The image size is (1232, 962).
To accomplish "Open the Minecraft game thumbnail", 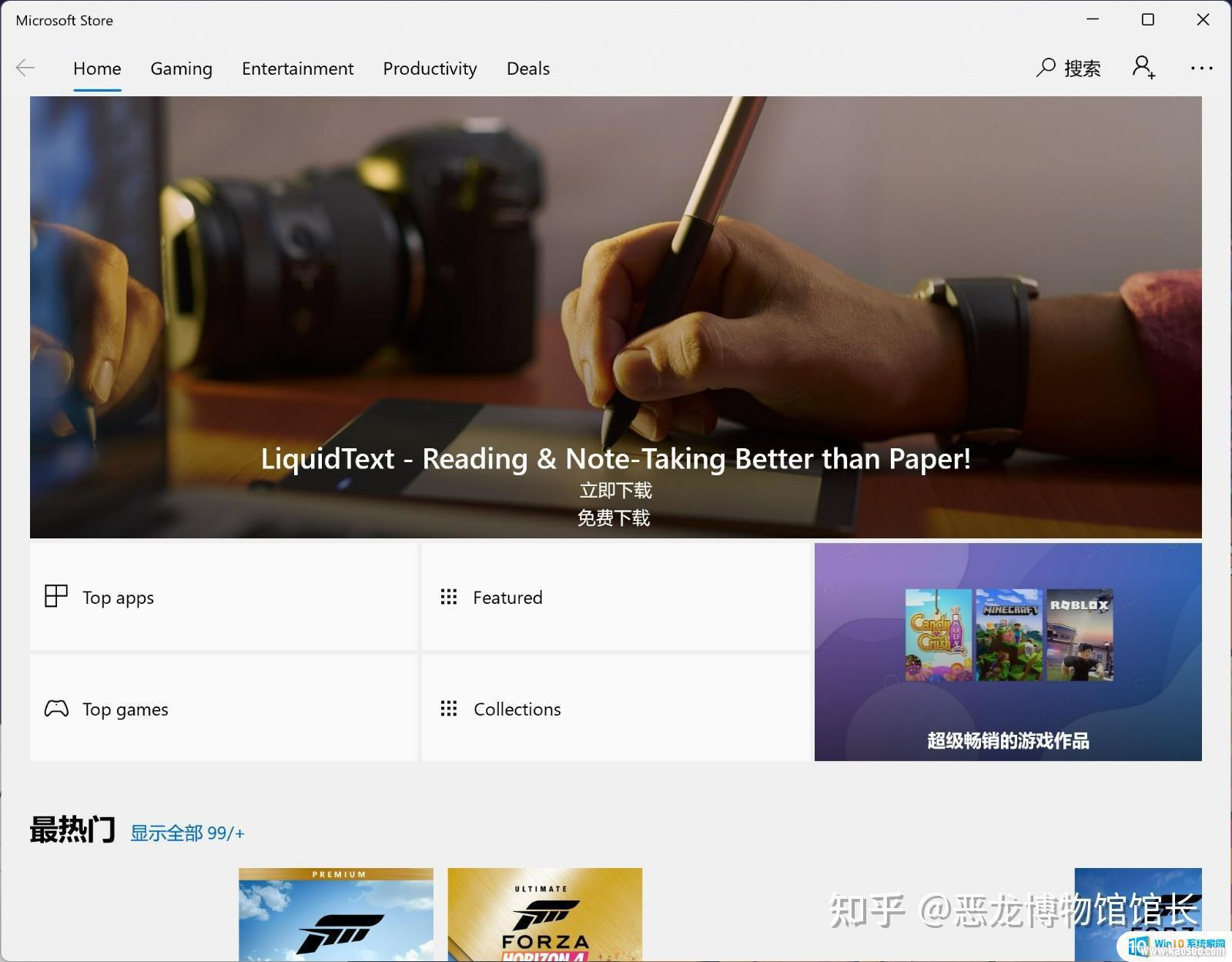I will coord(1009,635).
